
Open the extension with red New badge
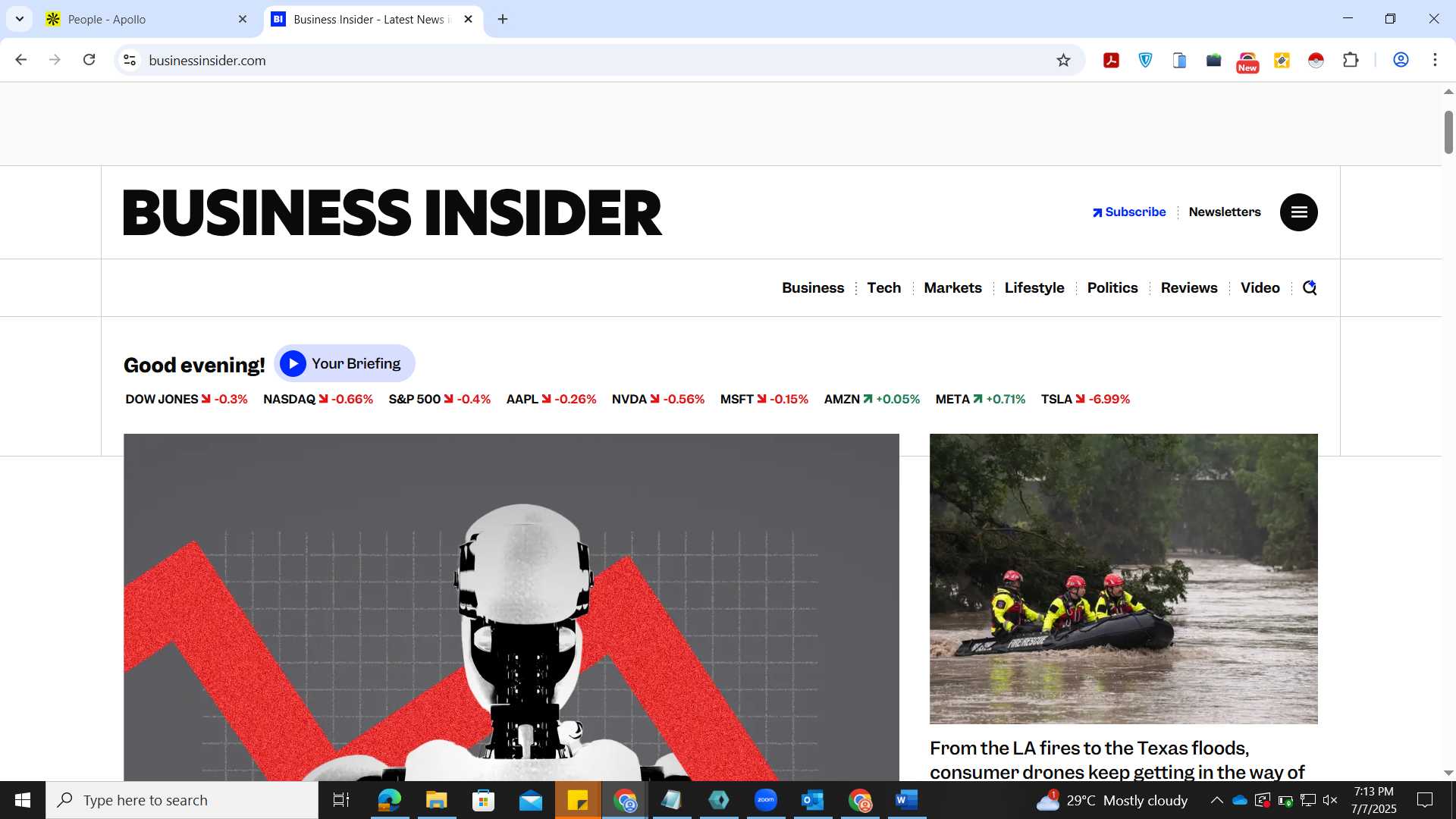tap(1247, 61)
